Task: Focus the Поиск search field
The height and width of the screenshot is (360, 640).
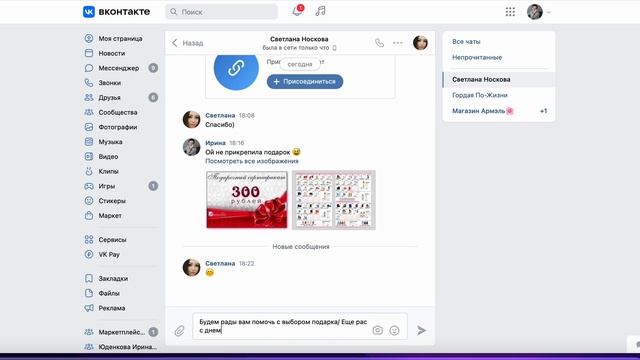Action: coord(222,12)
